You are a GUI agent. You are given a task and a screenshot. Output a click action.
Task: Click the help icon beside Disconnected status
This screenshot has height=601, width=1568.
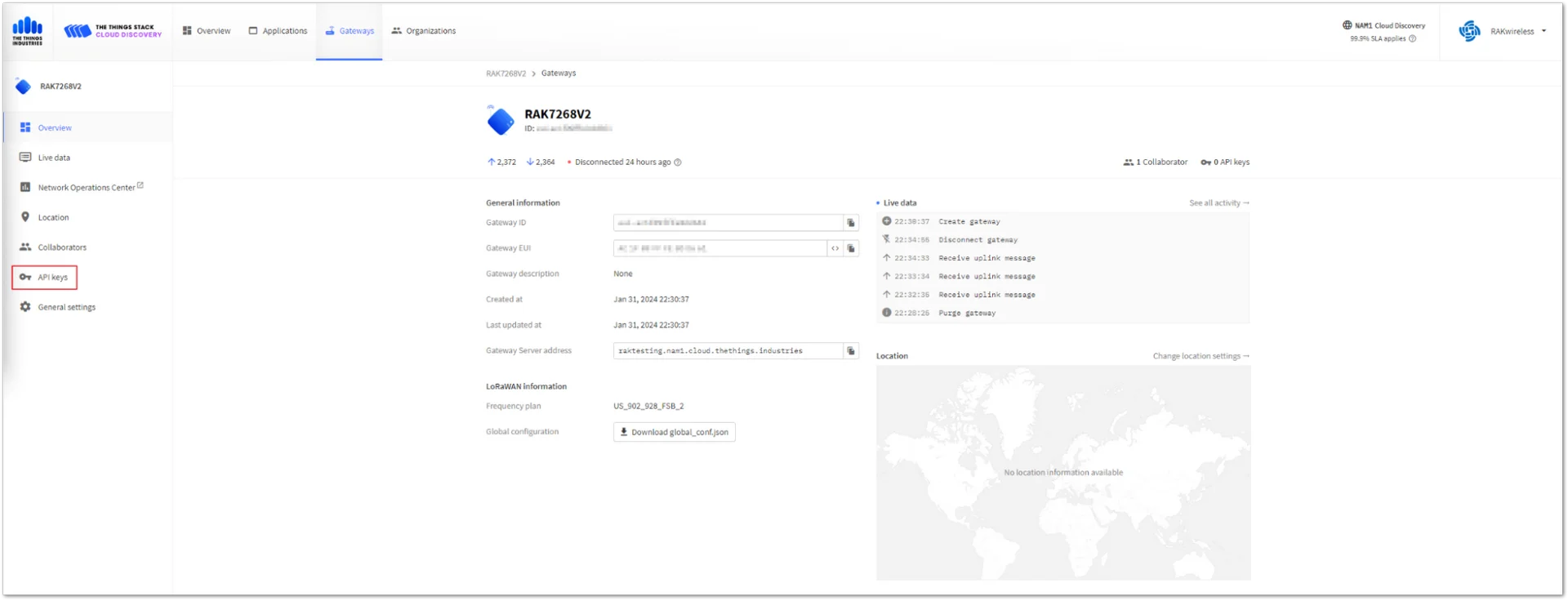click(x=678, y=162)
